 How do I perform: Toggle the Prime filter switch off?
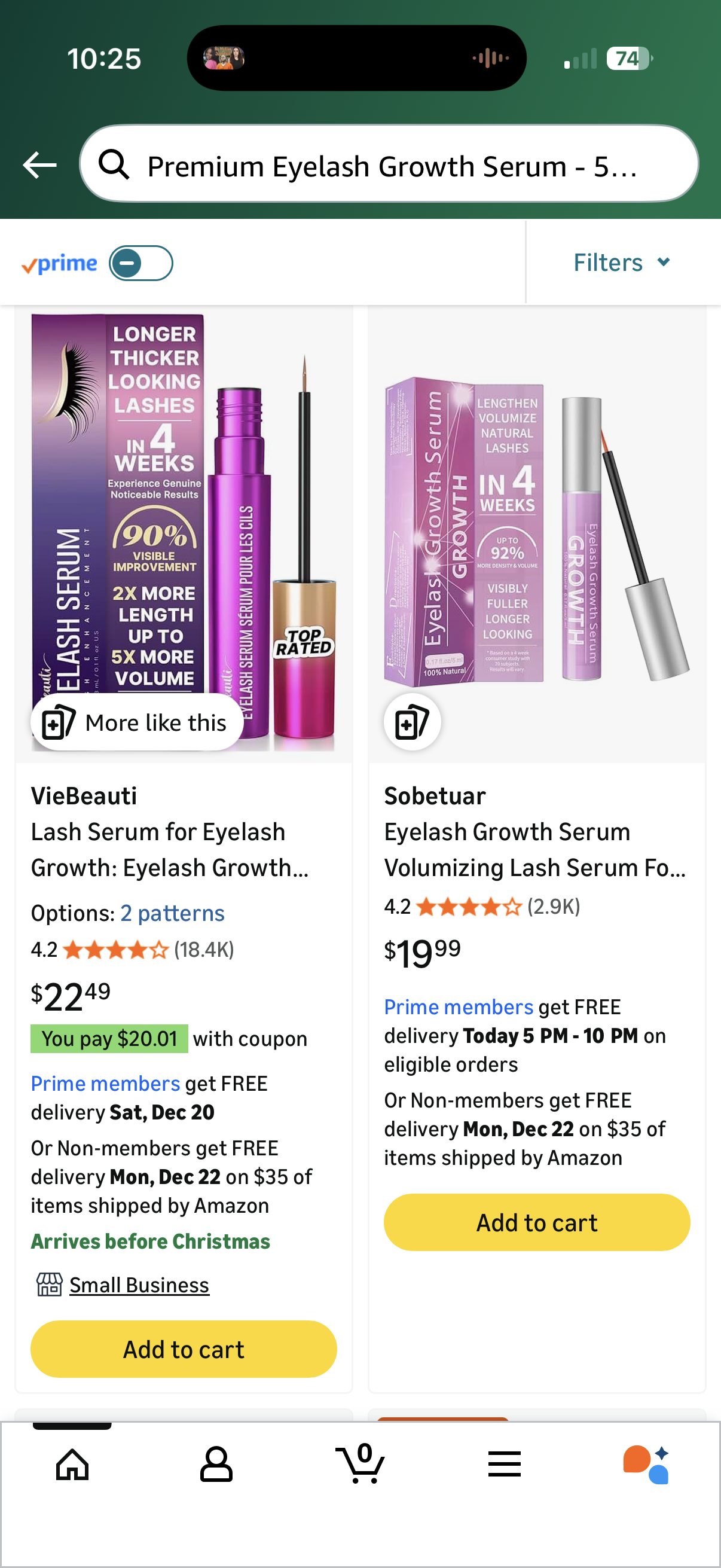point(140,263)
